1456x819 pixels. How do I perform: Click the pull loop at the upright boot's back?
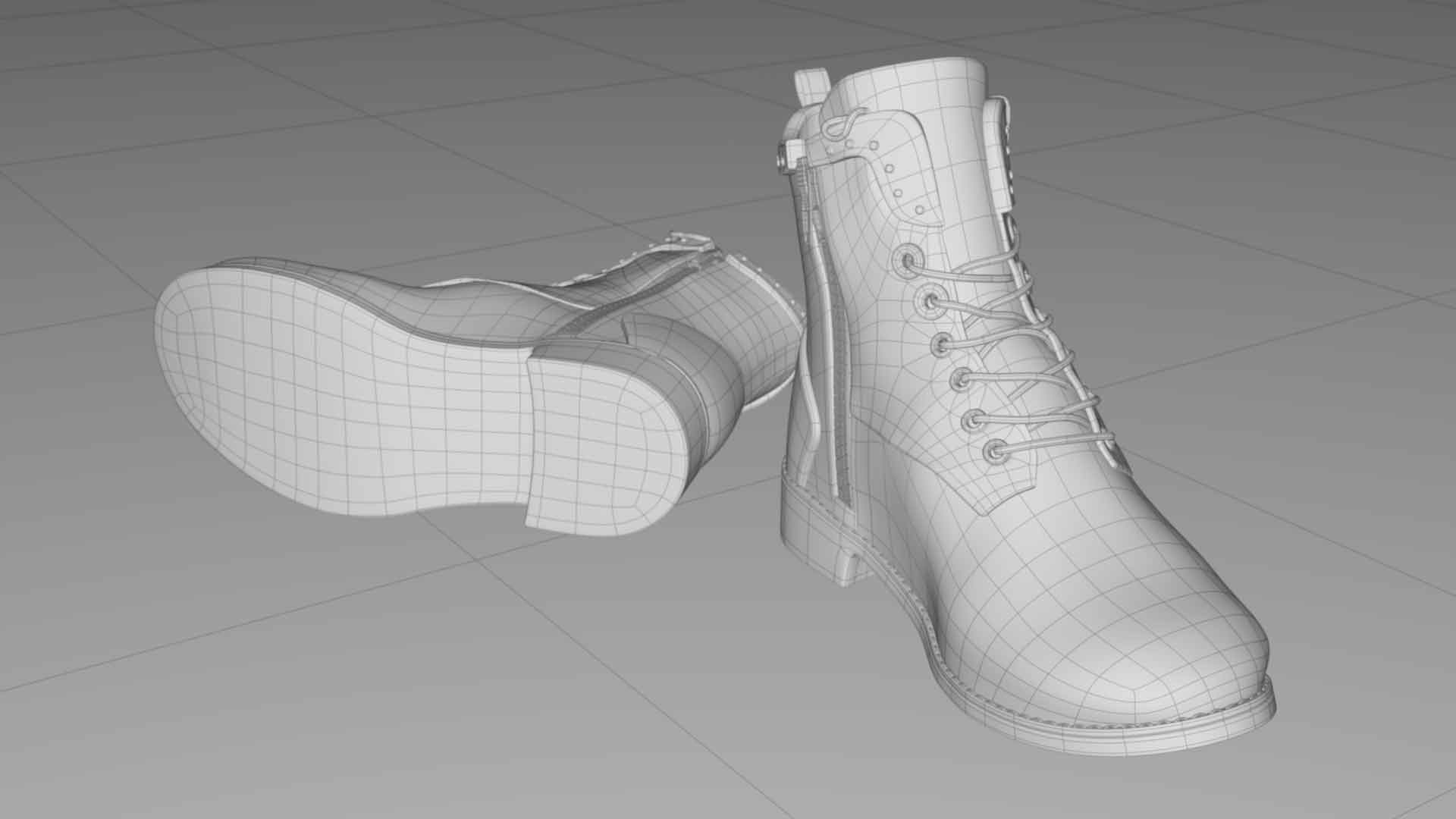(811, 88)
